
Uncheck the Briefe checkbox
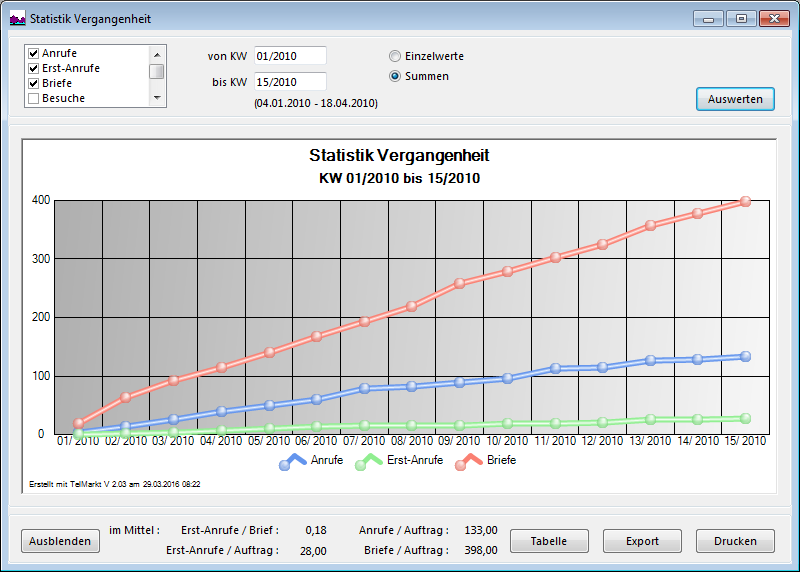[34, 83]
